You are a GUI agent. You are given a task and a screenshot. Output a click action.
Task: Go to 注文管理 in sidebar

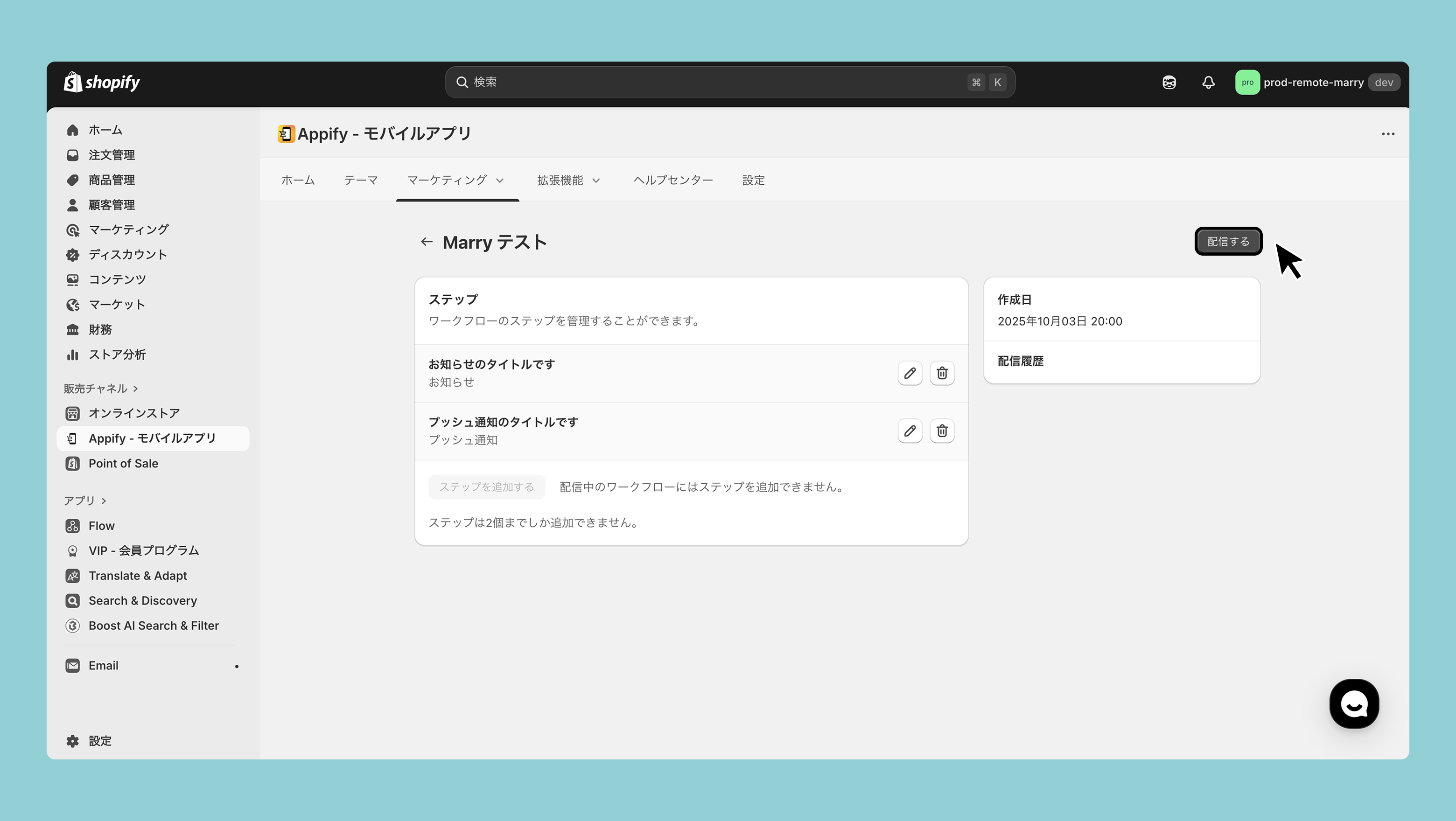tap(112, 155)
